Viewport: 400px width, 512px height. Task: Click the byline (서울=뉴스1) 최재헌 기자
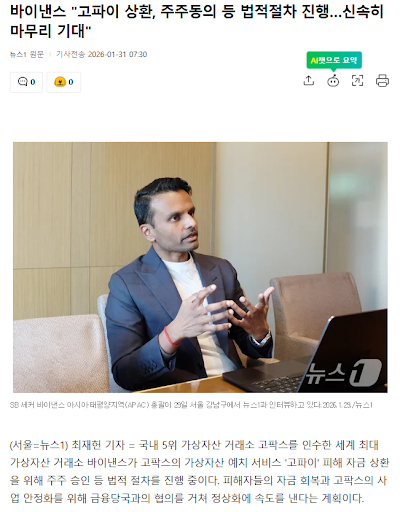[x=67, y=445]
